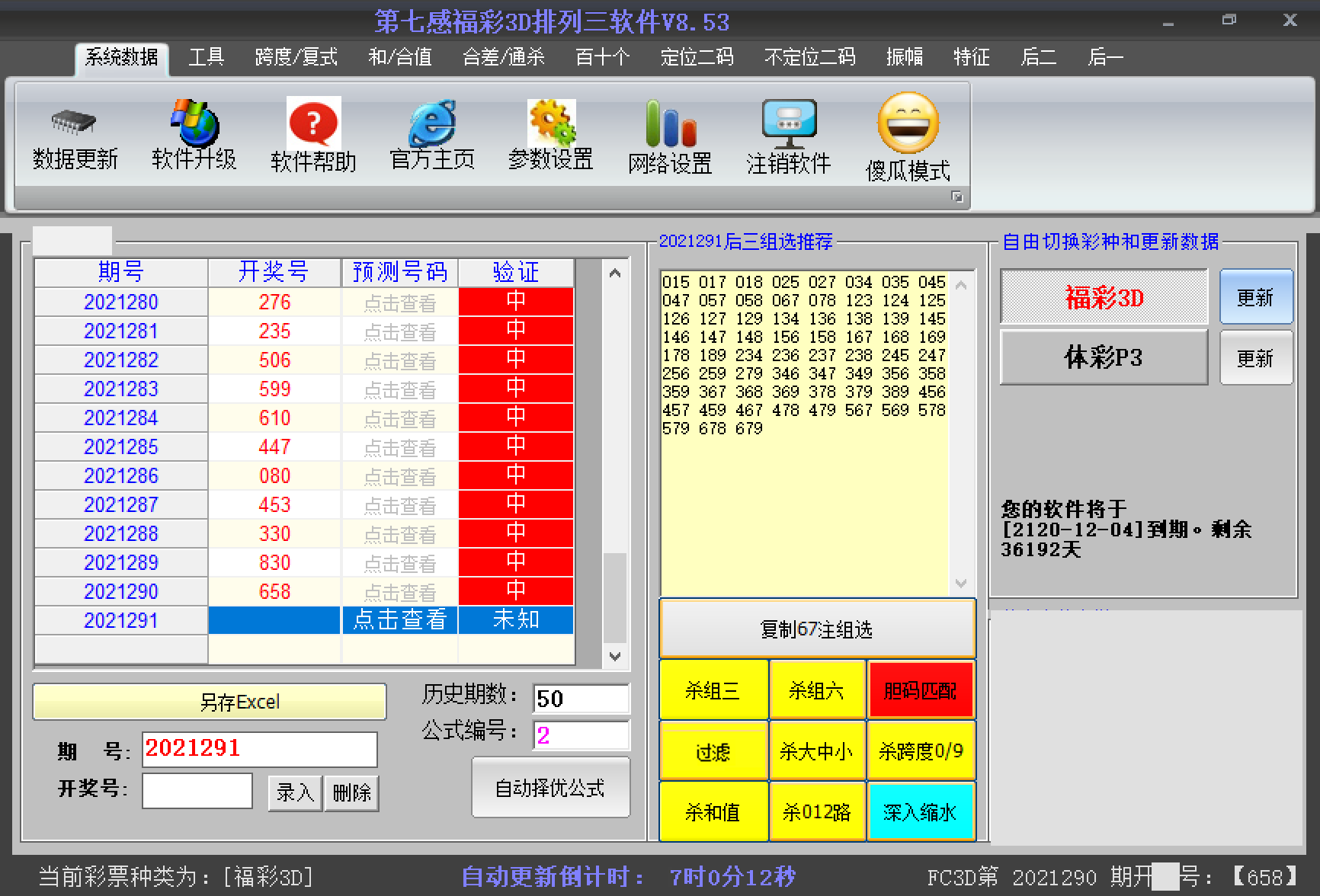Open the 合差/通杀 tab
Viewport: 1320px width, 896px height.
pos(504,57)
